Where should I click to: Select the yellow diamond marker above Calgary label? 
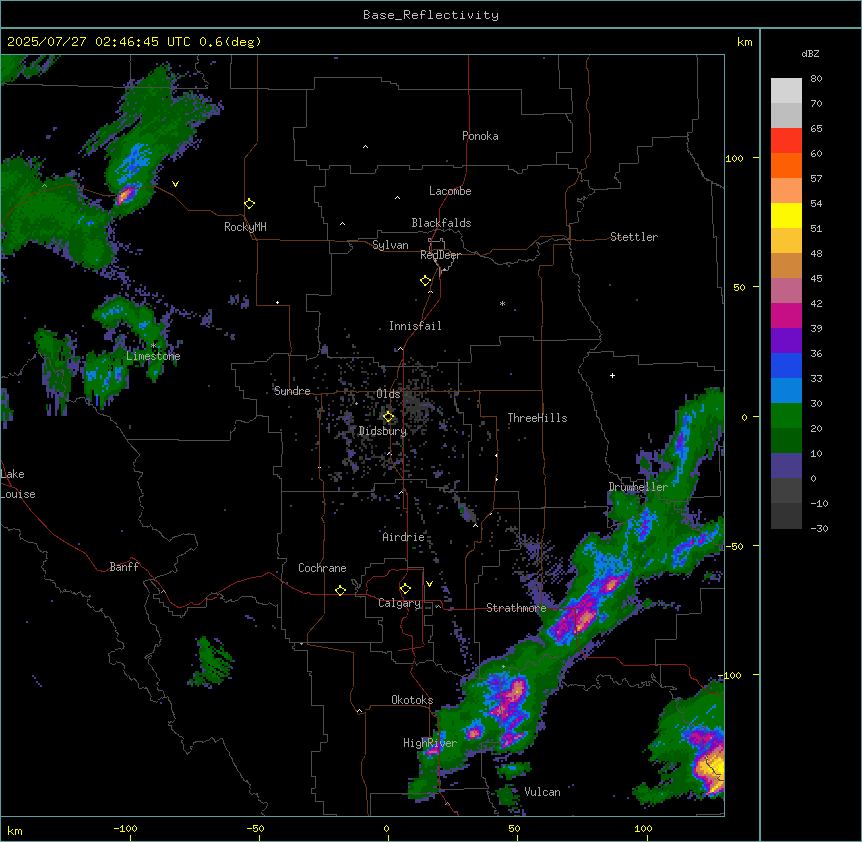[x=405, y=589]
